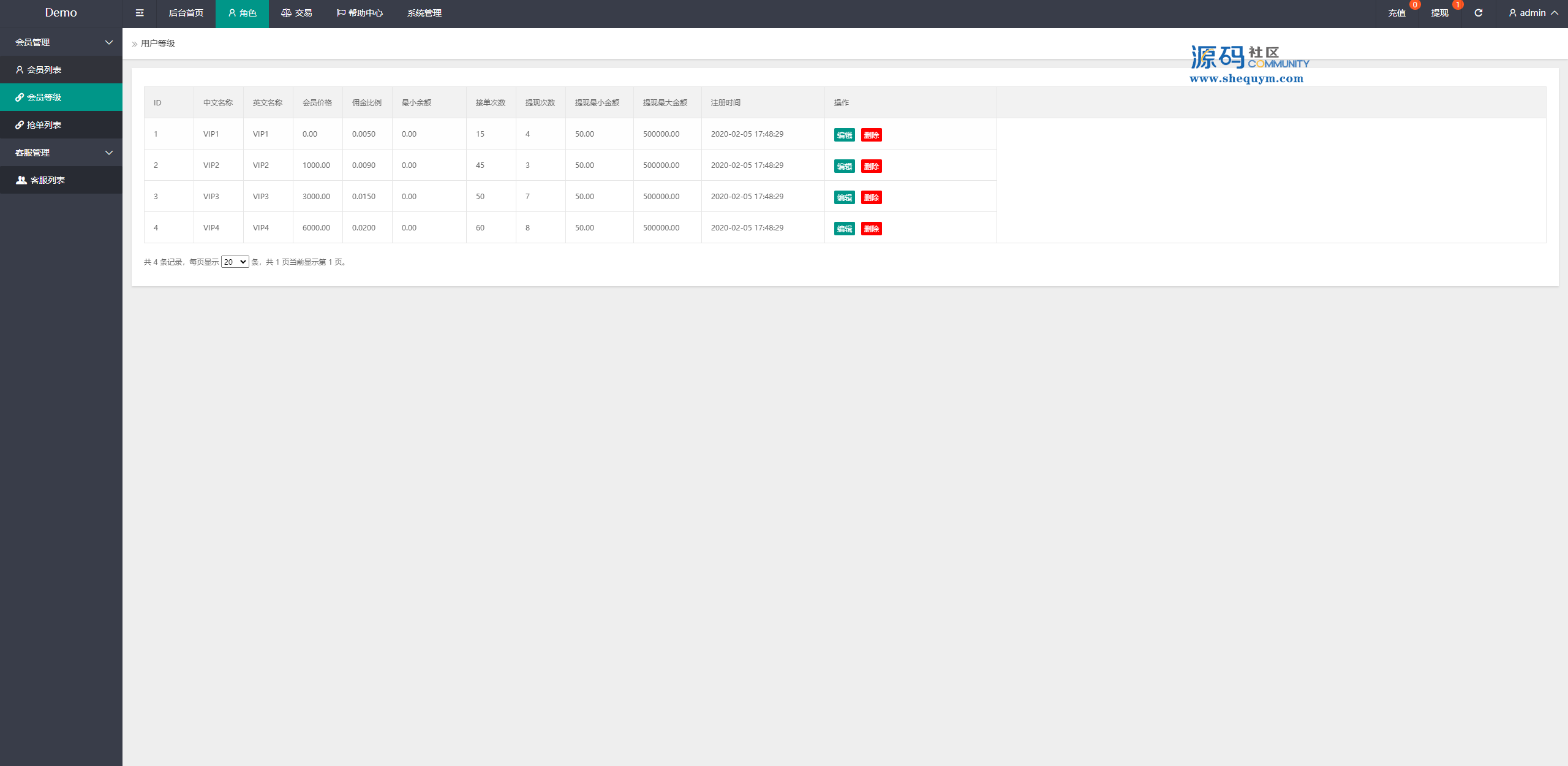This screenshot has height=766, width=1568.
Task: Click the 用户等级 breadcrumb
Action: (158, 44)
